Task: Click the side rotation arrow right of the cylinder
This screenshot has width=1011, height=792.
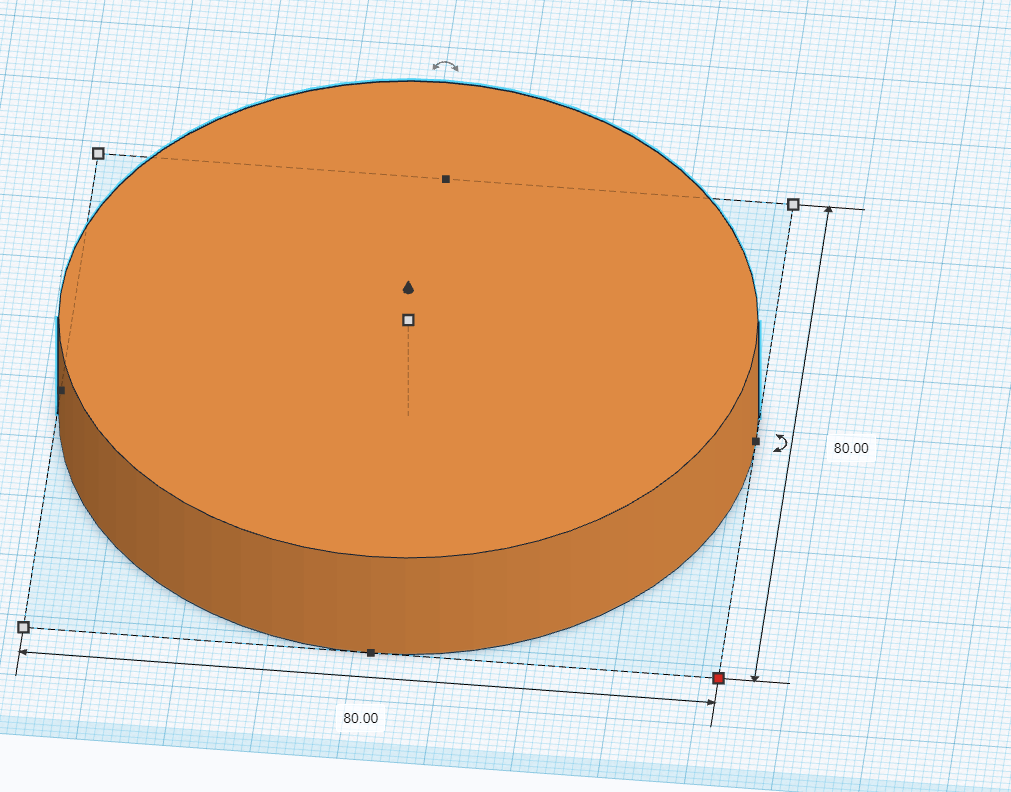Action: (x=781, y=442)
